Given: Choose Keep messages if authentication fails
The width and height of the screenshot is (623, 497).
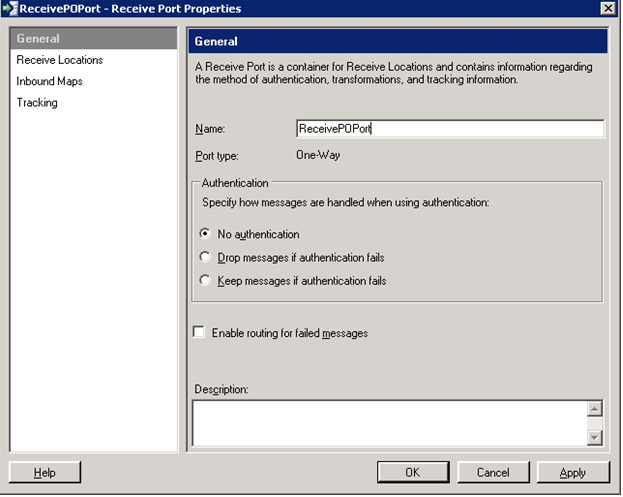Looking at the screenshot, I should [x=205, y=281].
